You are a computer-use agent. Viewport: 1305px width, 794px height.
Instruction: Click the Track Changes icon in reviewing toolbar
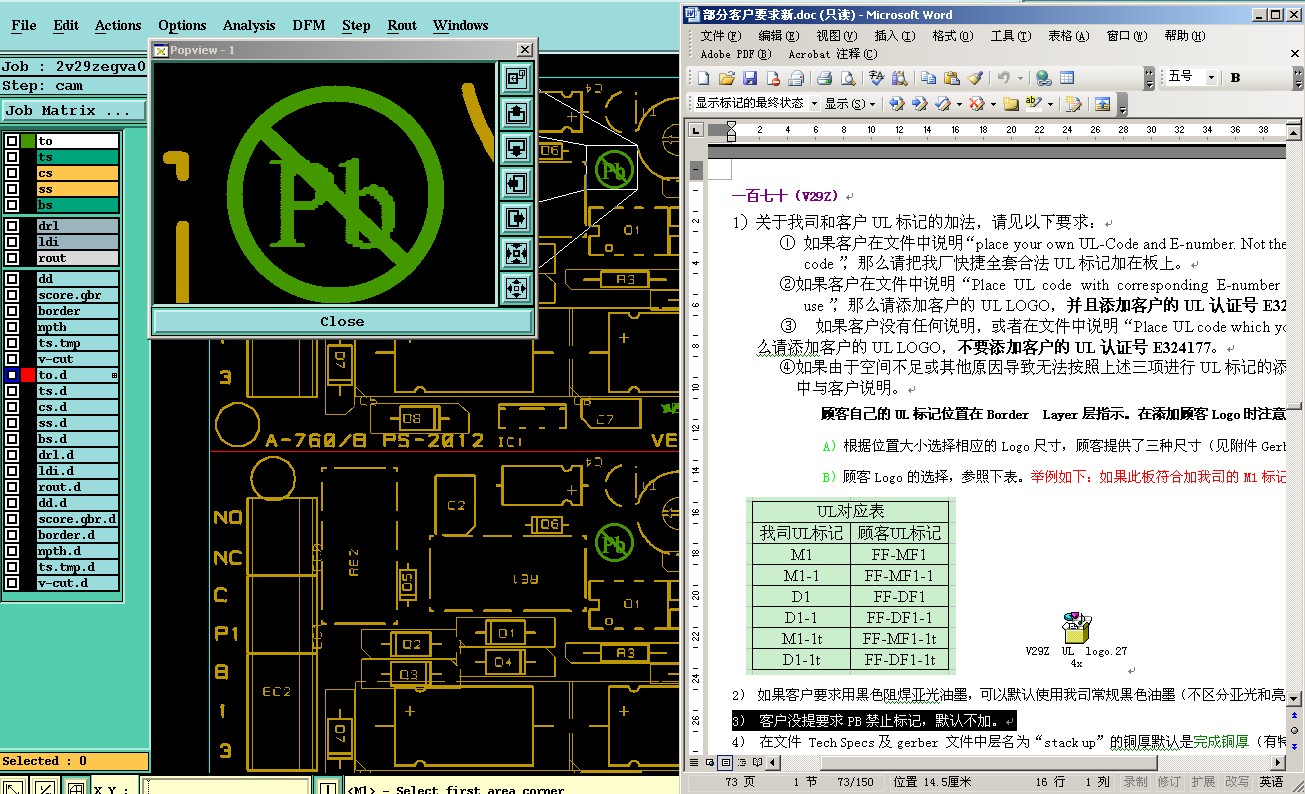[x=1074, y=104]
